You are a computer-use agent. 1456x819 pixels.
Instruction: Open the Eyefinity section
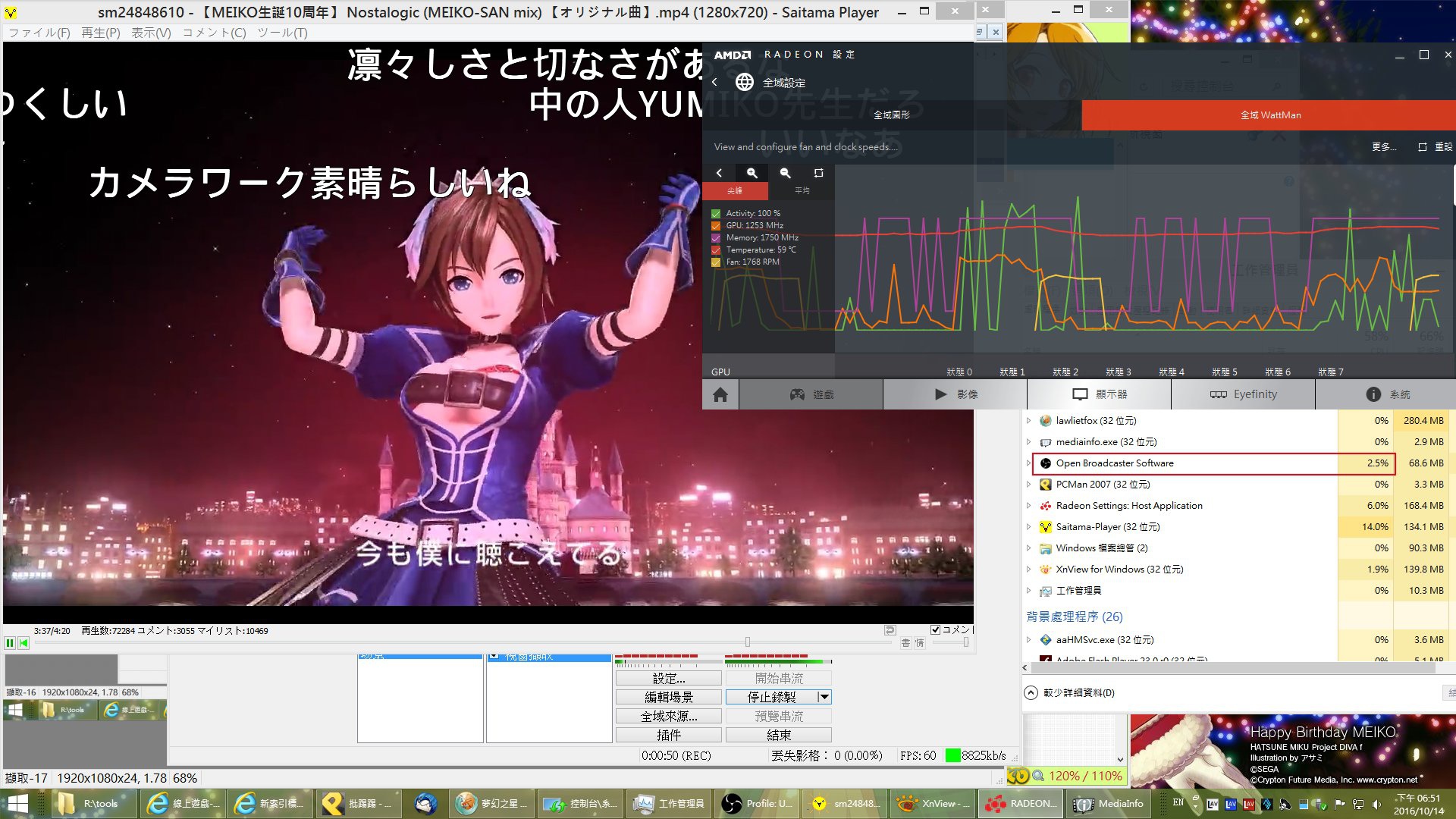tap(1244, 394)
